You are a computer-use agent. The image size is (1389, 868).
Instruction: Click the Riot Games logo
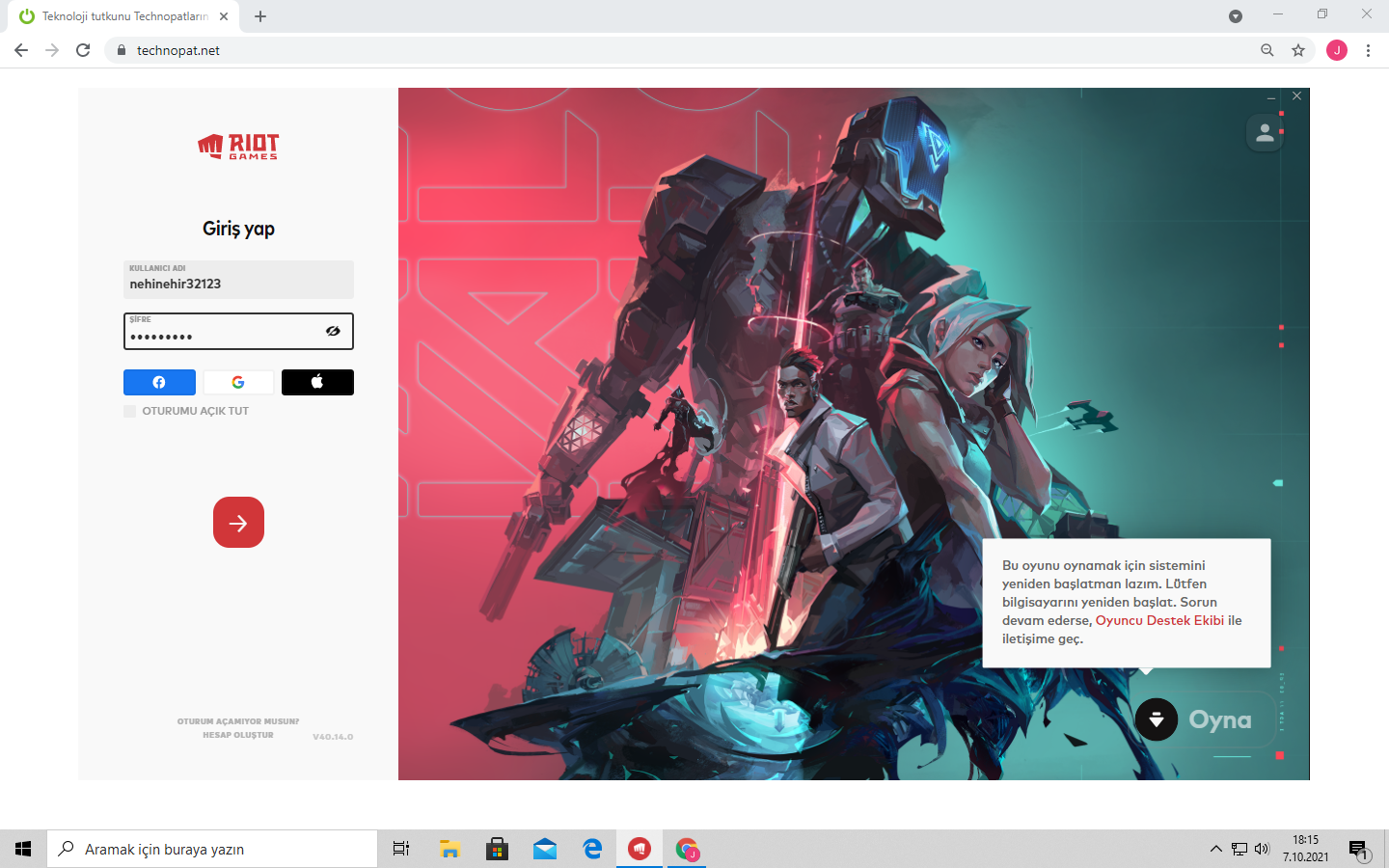pos(238,147)
